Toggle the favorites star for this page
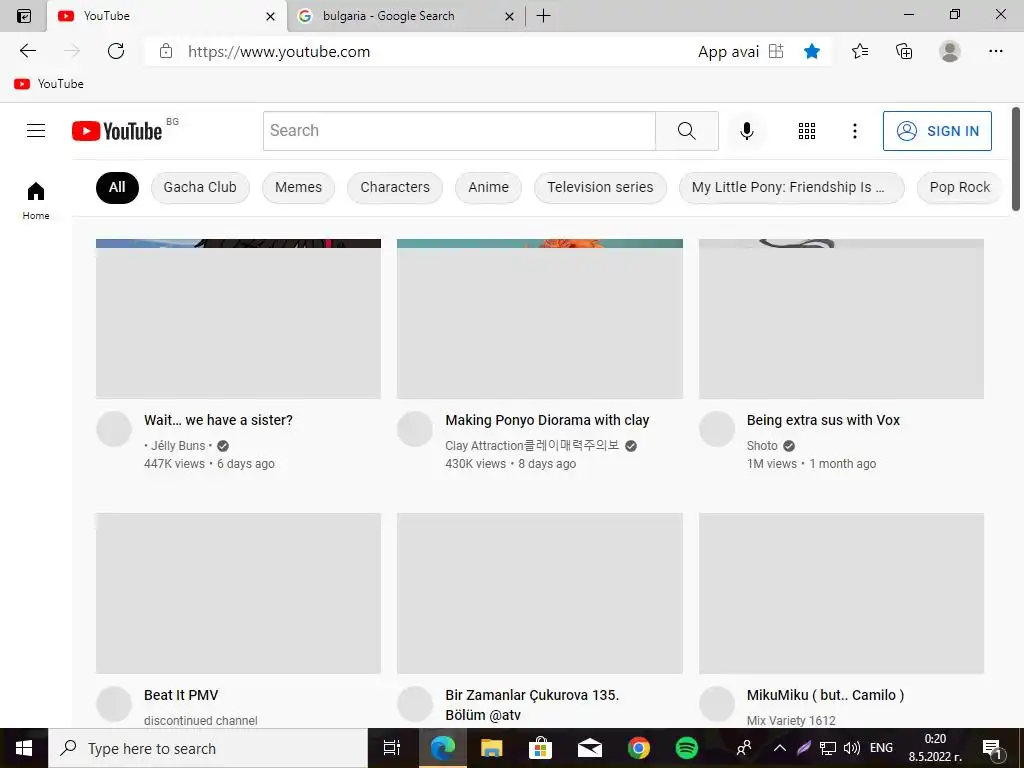 click(812, 51)
